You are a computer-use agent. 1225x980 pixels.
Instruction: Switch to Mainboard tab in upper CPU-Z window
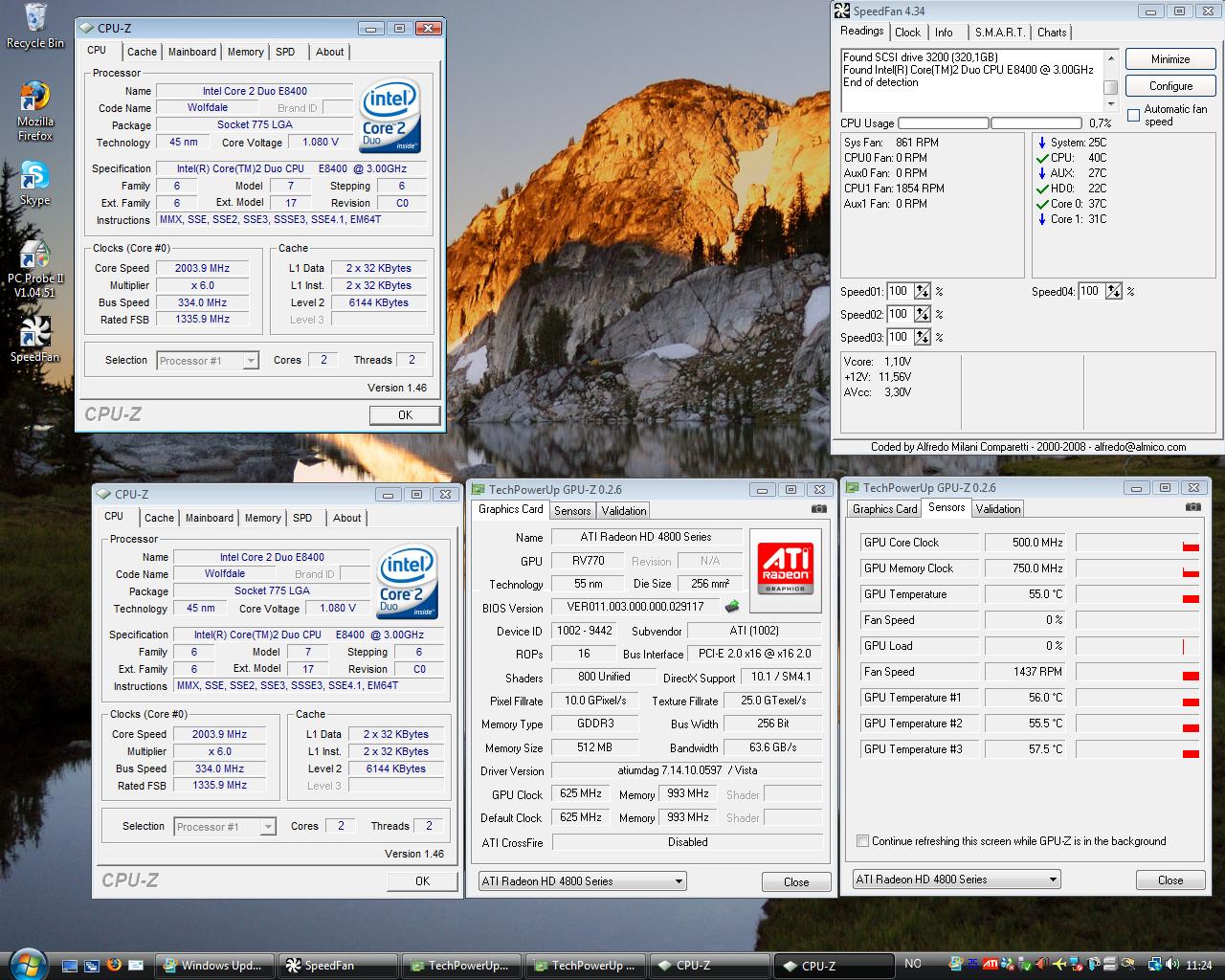tap(192, 53)
